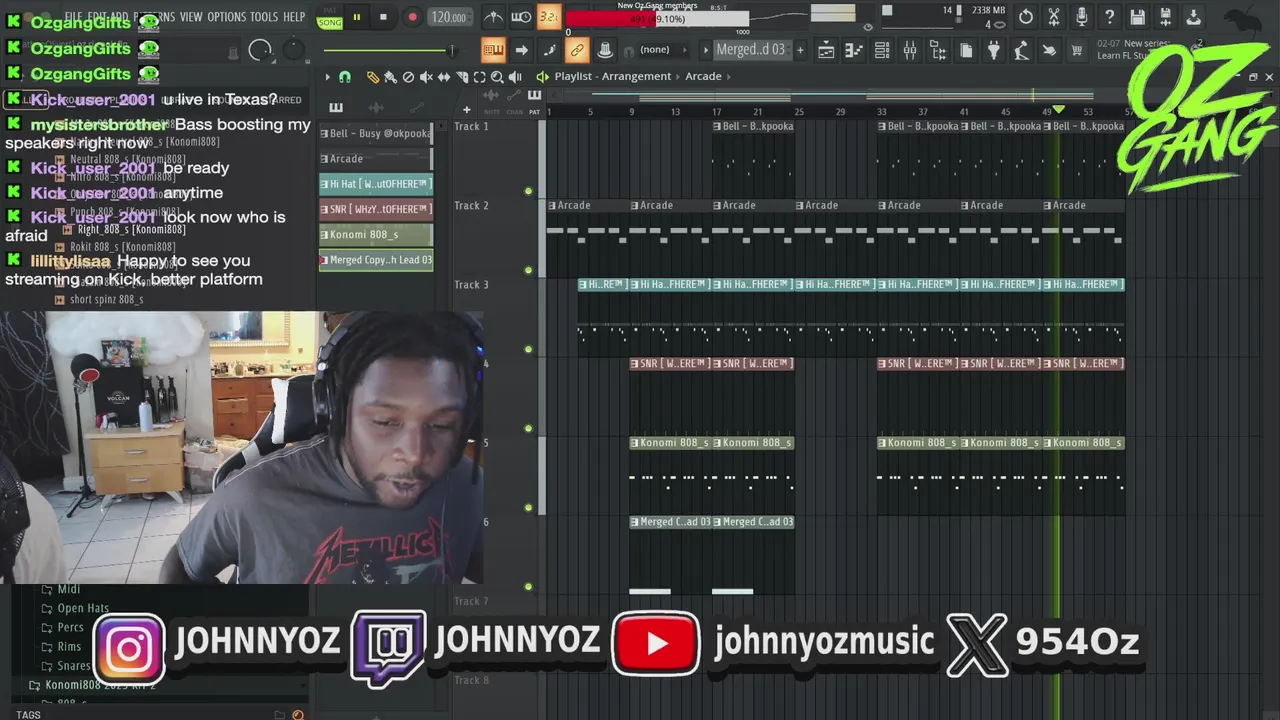Mute Track 3 using its green LED
This screenshot has height=720, width=1280.
[528, 348]
